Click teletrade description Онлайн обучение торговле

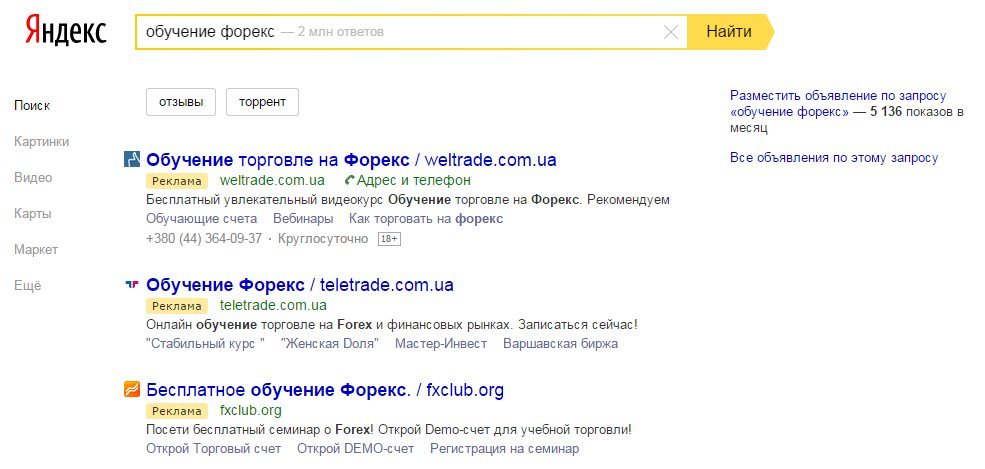[x=392, y=325]
